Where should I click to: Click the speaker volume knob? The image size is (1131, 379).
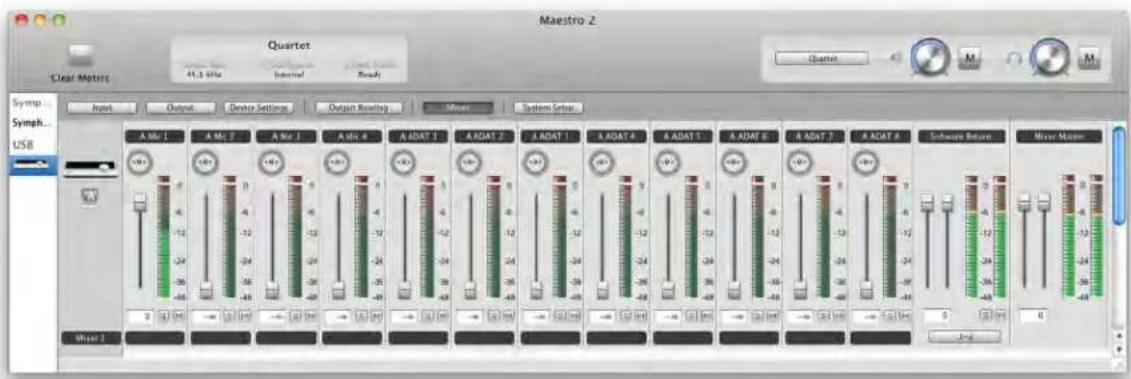pos(929,57)
